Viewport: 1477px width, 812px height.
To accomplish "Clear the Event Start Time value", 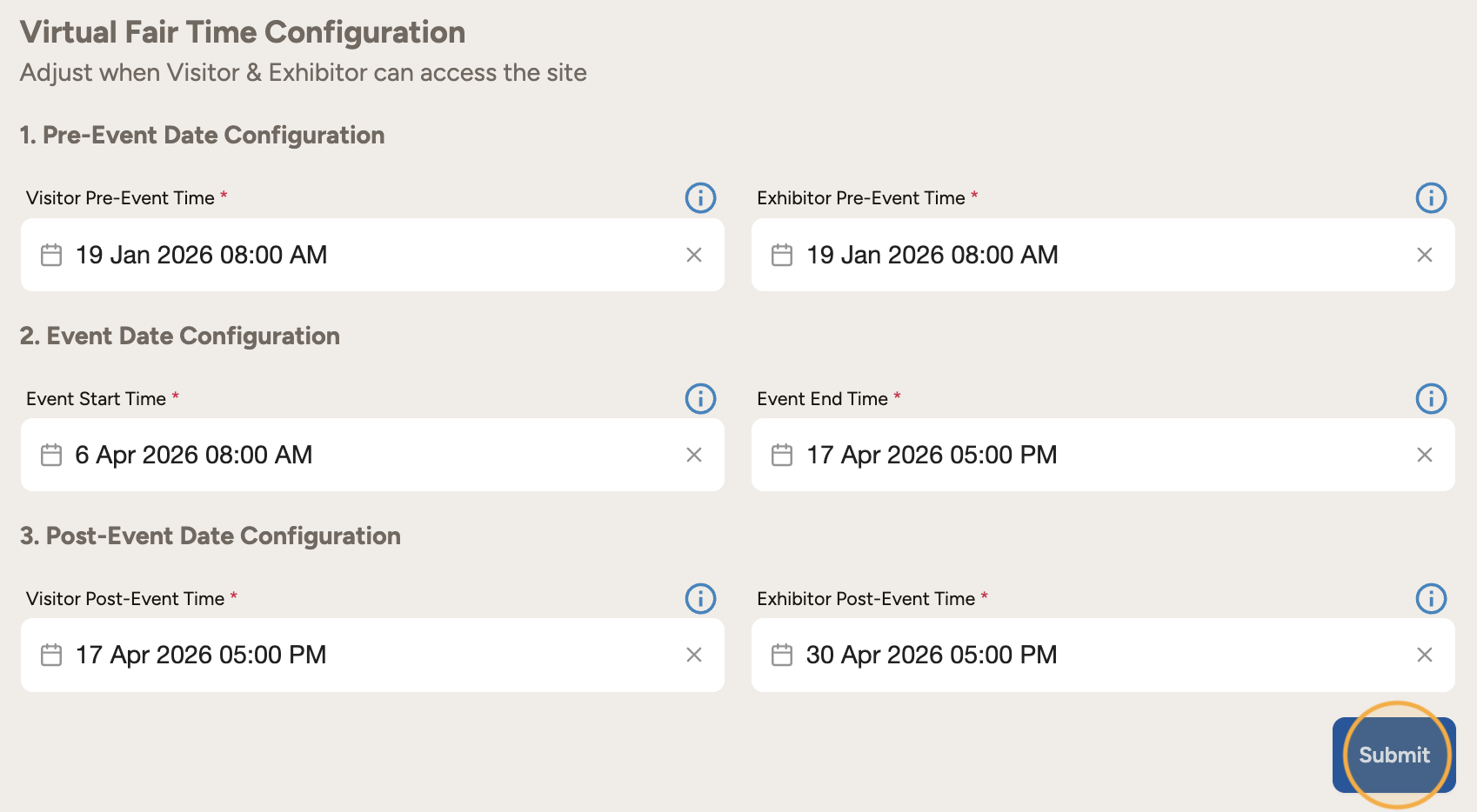I will 693,455.
